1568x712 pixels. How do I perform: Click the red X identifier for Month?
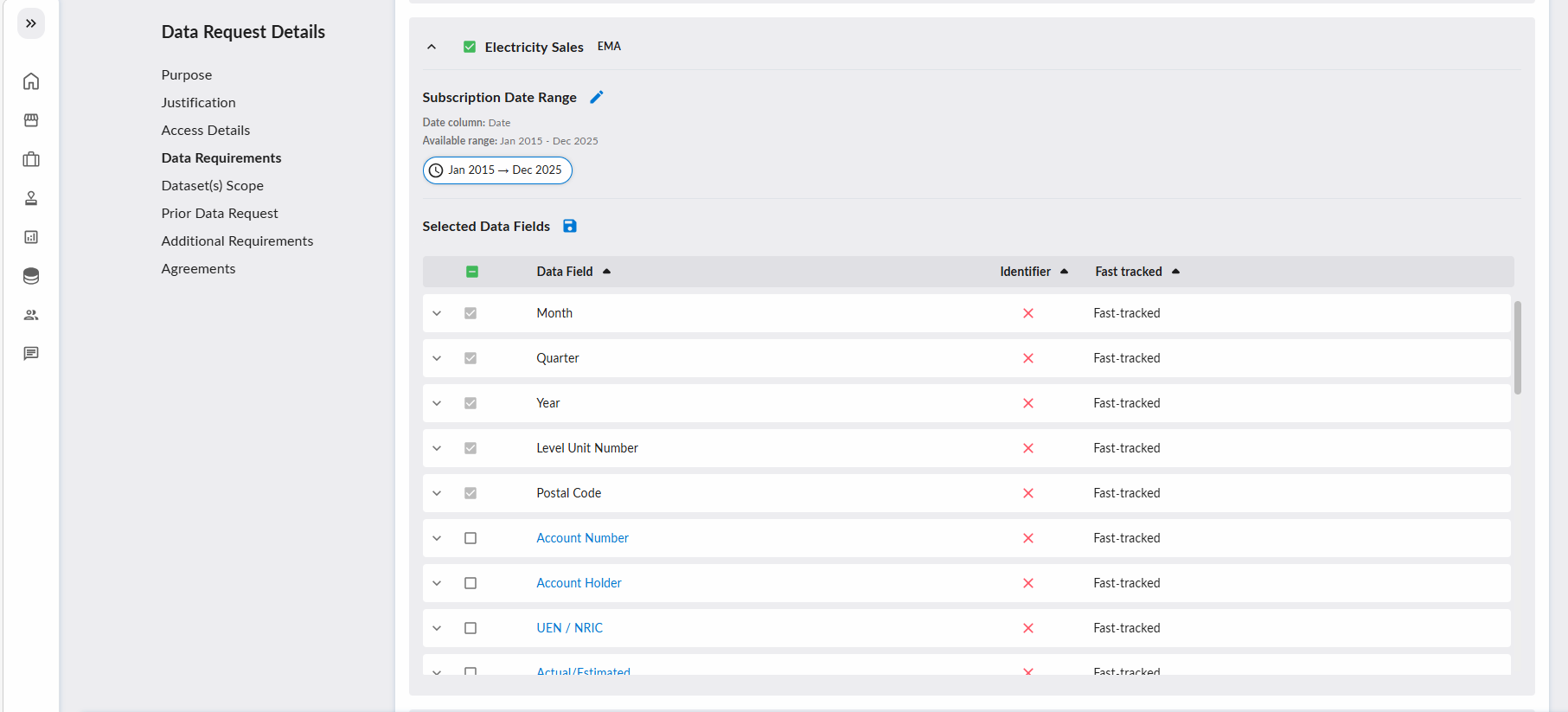1028,313
